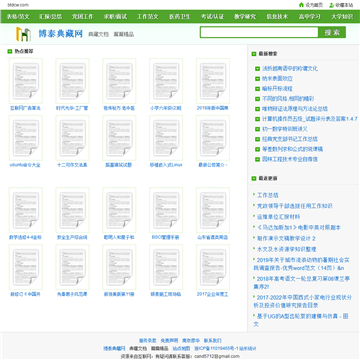Open 2017-2022年中国西式小家电 report link

(302, 301)
